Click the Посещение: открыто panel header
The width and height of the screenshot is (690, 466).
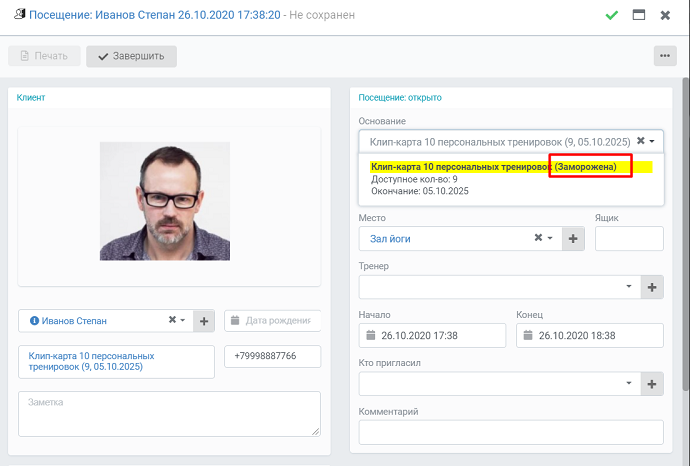[x=400, y=98]
